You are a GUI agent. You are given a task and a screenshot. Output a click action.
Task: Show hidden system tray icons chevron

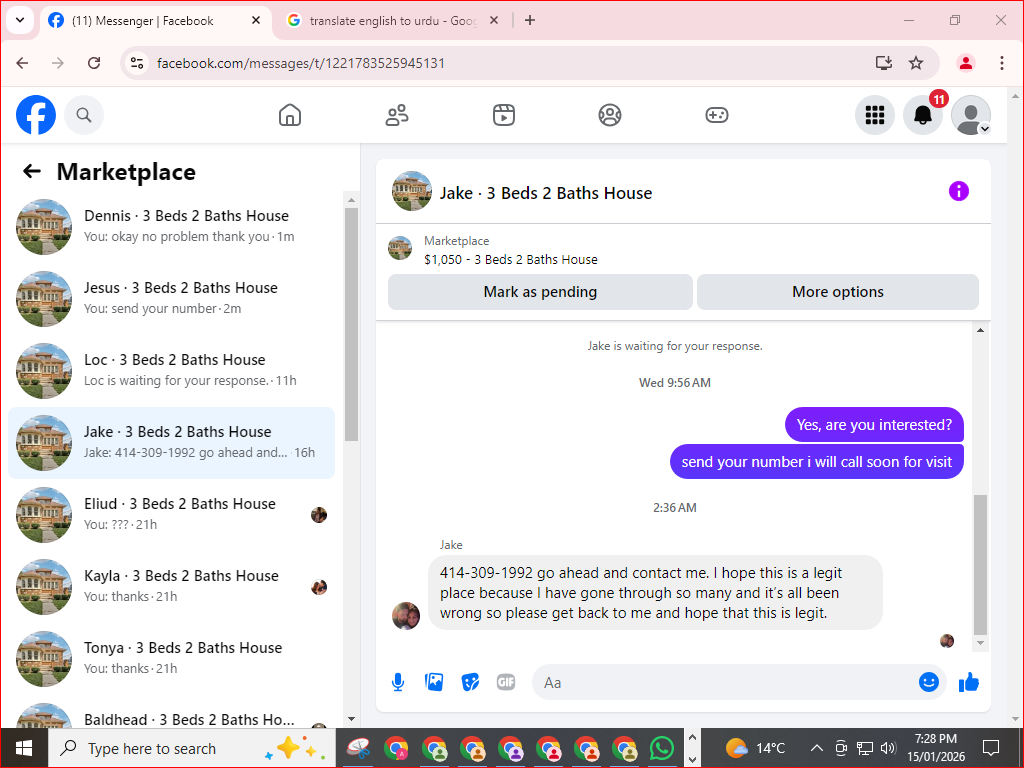tap(816, 748)
